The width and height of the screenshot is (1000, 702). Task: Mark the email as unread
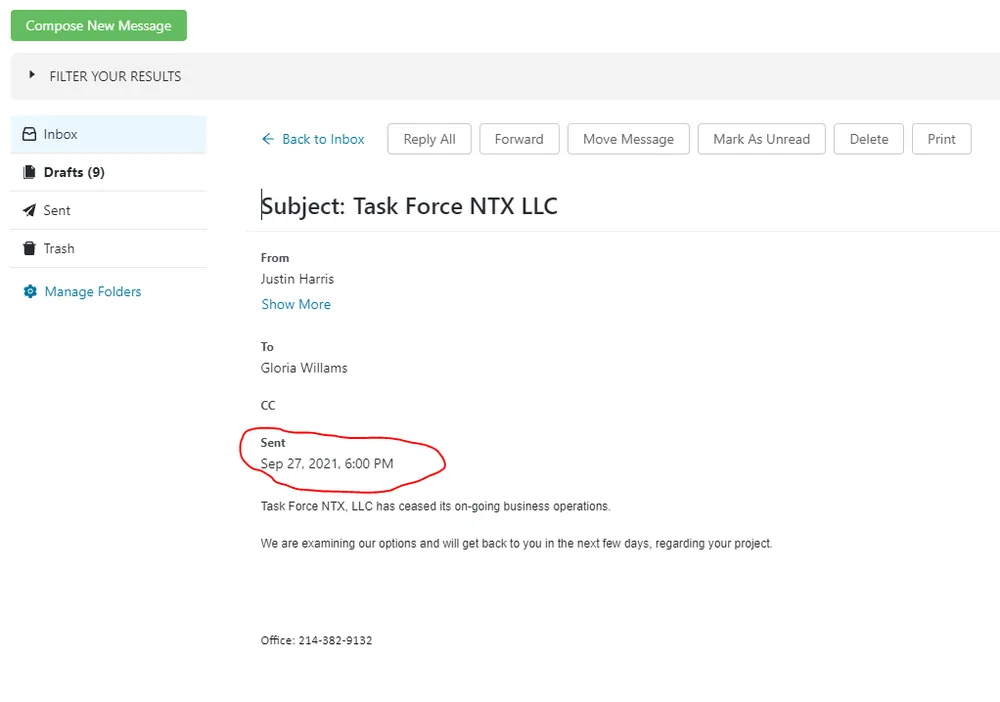(761, 139)
